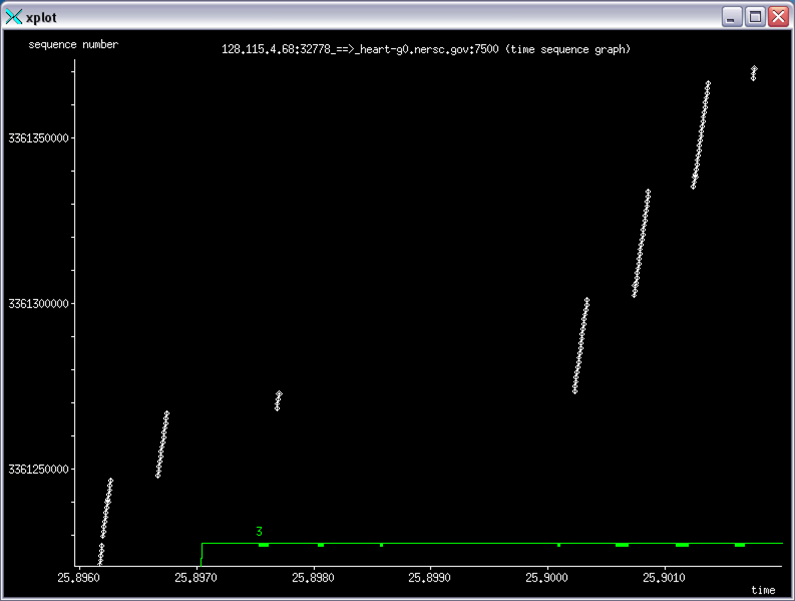Click the topmost packet cluster near 25.9017

pyautogui.click(x=754, y=73)
